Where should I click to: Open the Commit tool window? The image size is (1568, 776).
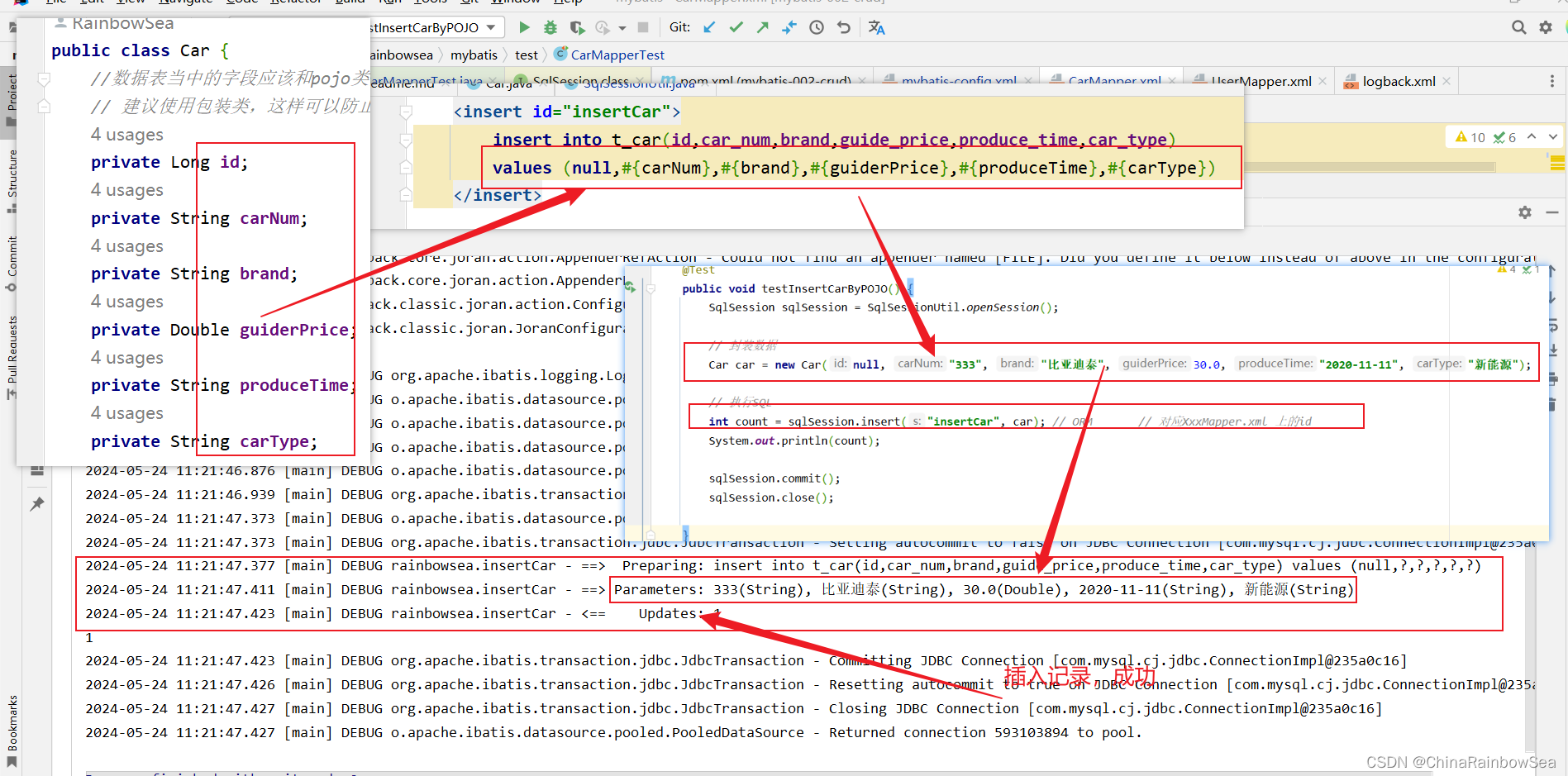[12, 263]
